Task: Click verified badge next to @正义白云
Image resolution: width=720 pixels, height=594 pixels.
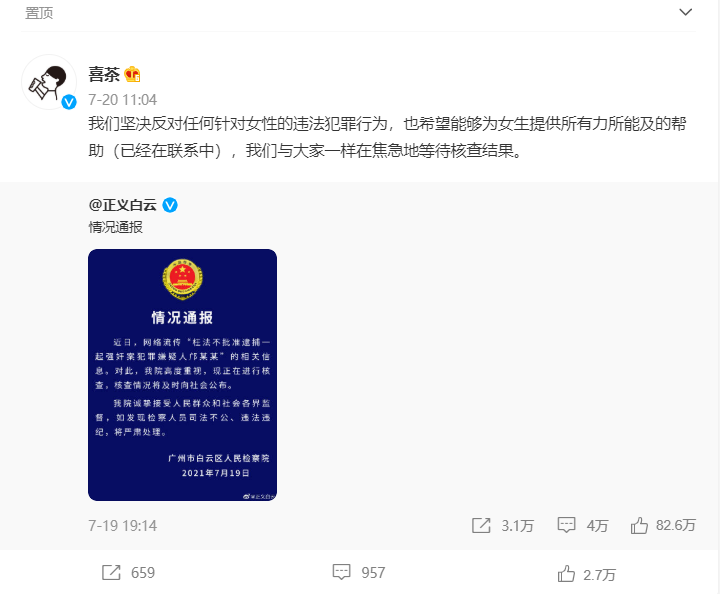Action: click(x=170, y=205)
